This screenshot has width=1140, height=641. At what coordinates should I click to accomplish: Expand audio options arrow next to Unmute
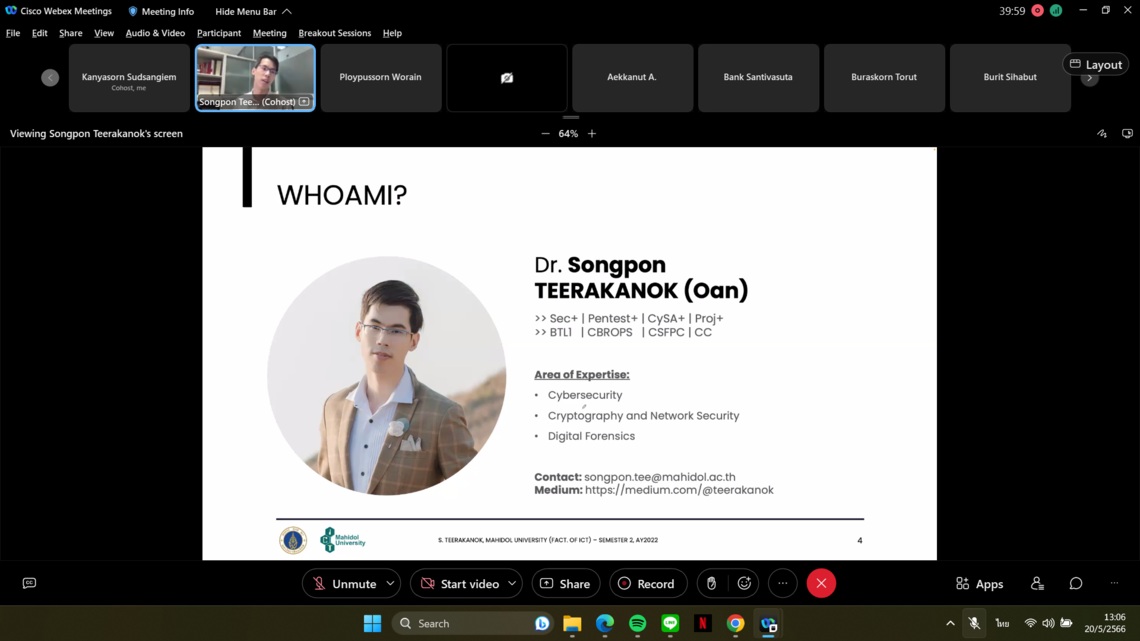point(390,583)
